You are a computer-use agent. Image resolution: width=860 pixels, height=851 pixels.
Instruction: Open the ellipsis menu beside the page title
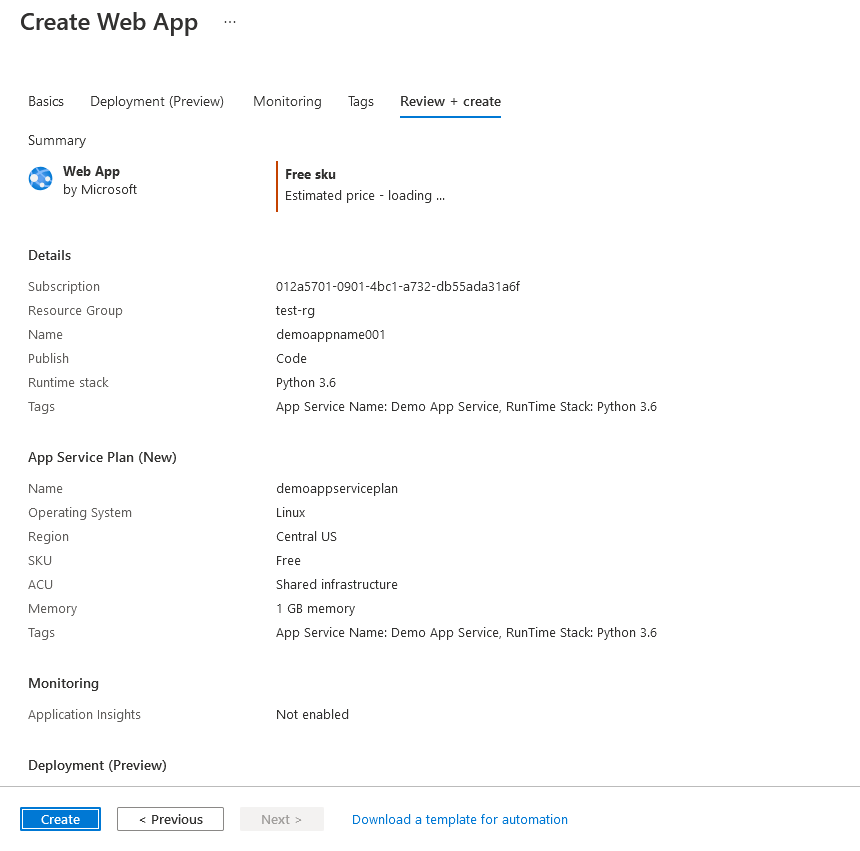pos(229,21)
